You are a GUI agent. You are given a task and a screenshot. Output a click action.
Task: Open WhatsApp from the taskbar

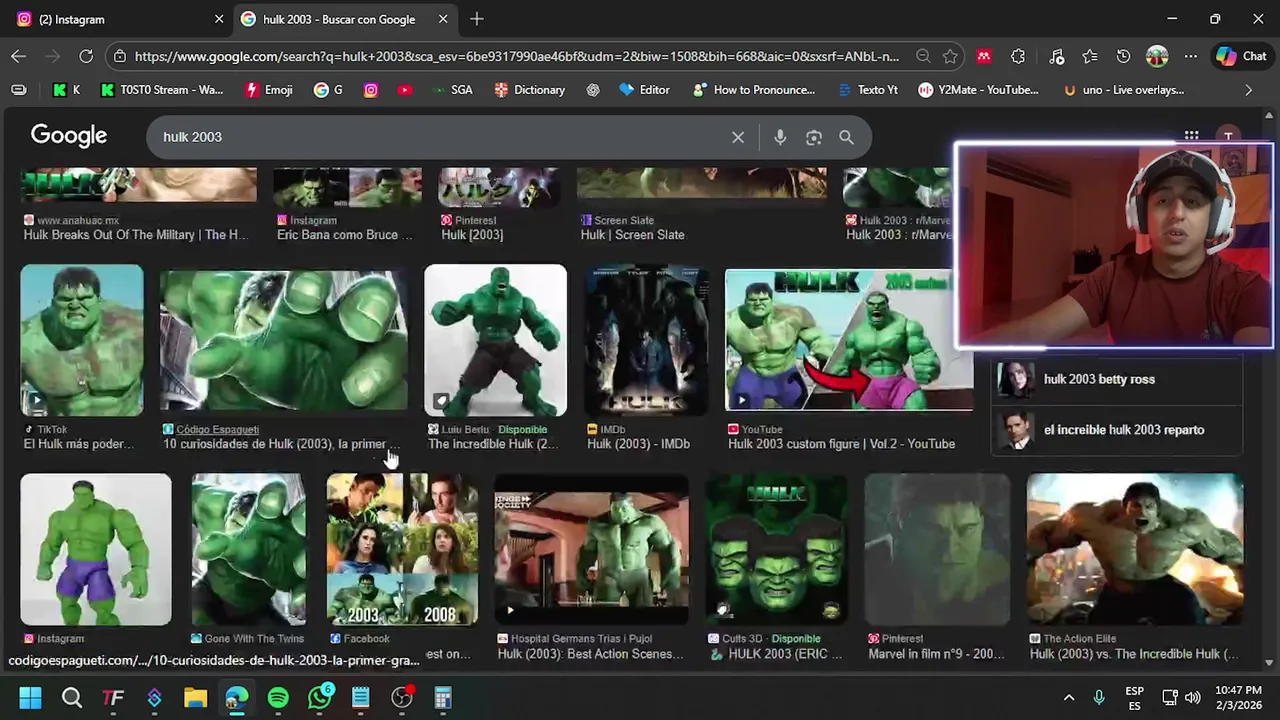point(320,697)
